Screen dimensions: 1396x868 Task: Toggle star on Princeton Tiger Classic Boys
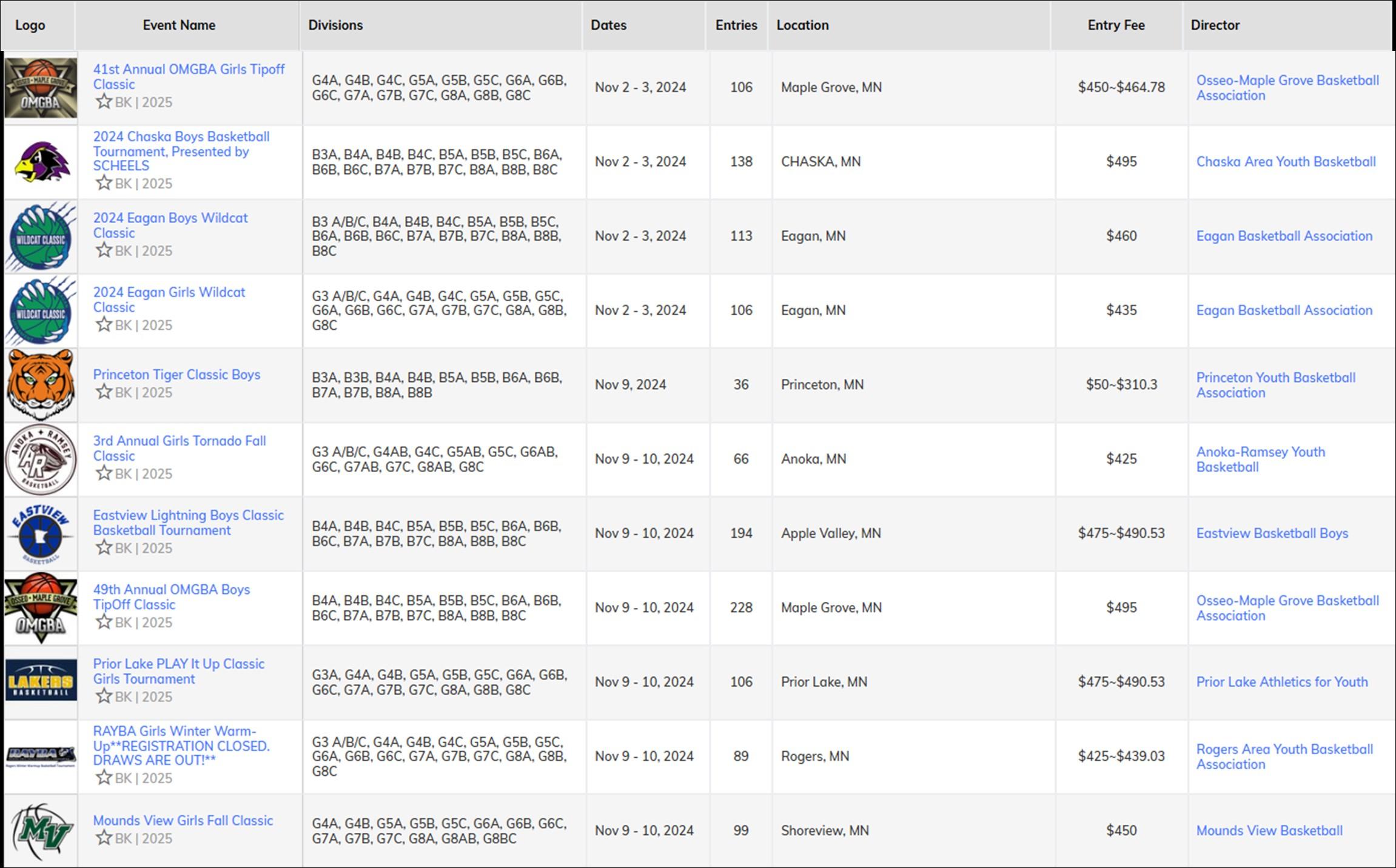click(104, 392)
